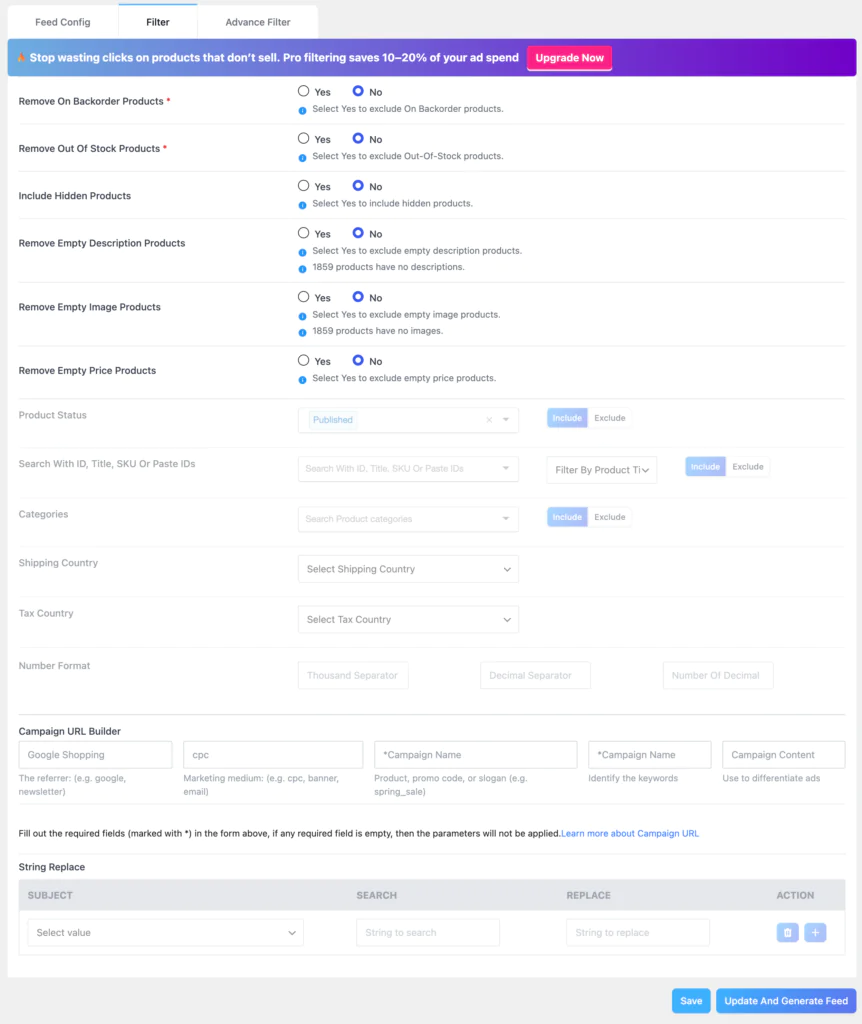Select No for Remove On Backorder Products
The height and width of the screenshot is (1024, 862).
(x=358, y=91)
